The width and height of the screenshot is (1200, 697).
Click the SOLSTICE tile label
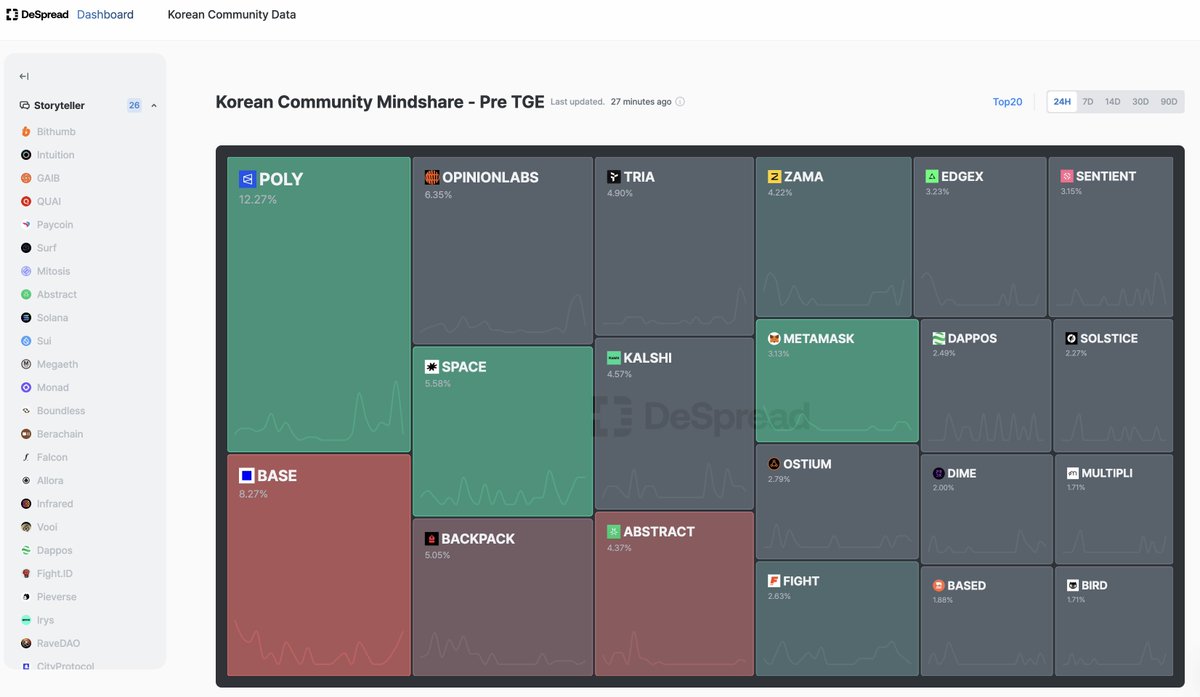tap(1109, 339)
